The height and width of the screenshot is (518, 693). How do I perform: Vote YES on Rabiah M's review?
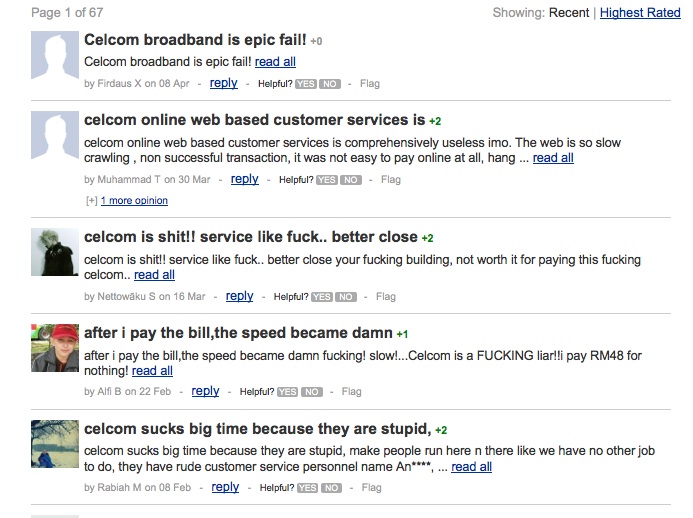coord(306,488)
